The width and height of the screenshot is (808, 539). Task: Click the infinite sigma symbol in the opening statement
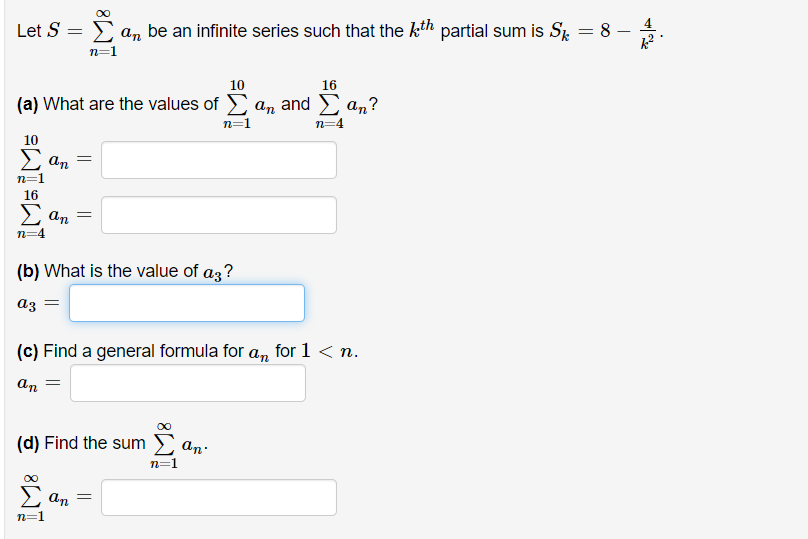click(x=103, y=32)
